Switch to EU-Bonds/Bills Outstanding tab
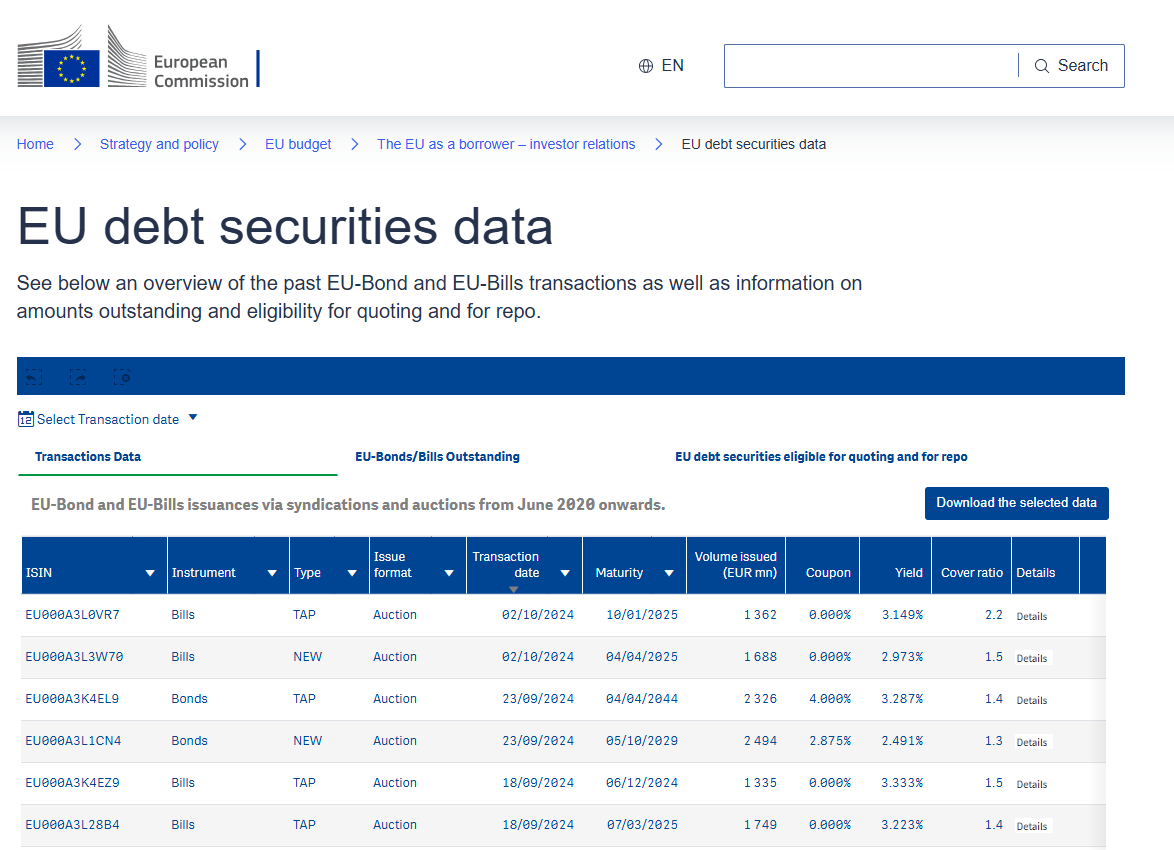 click(437, 456)
